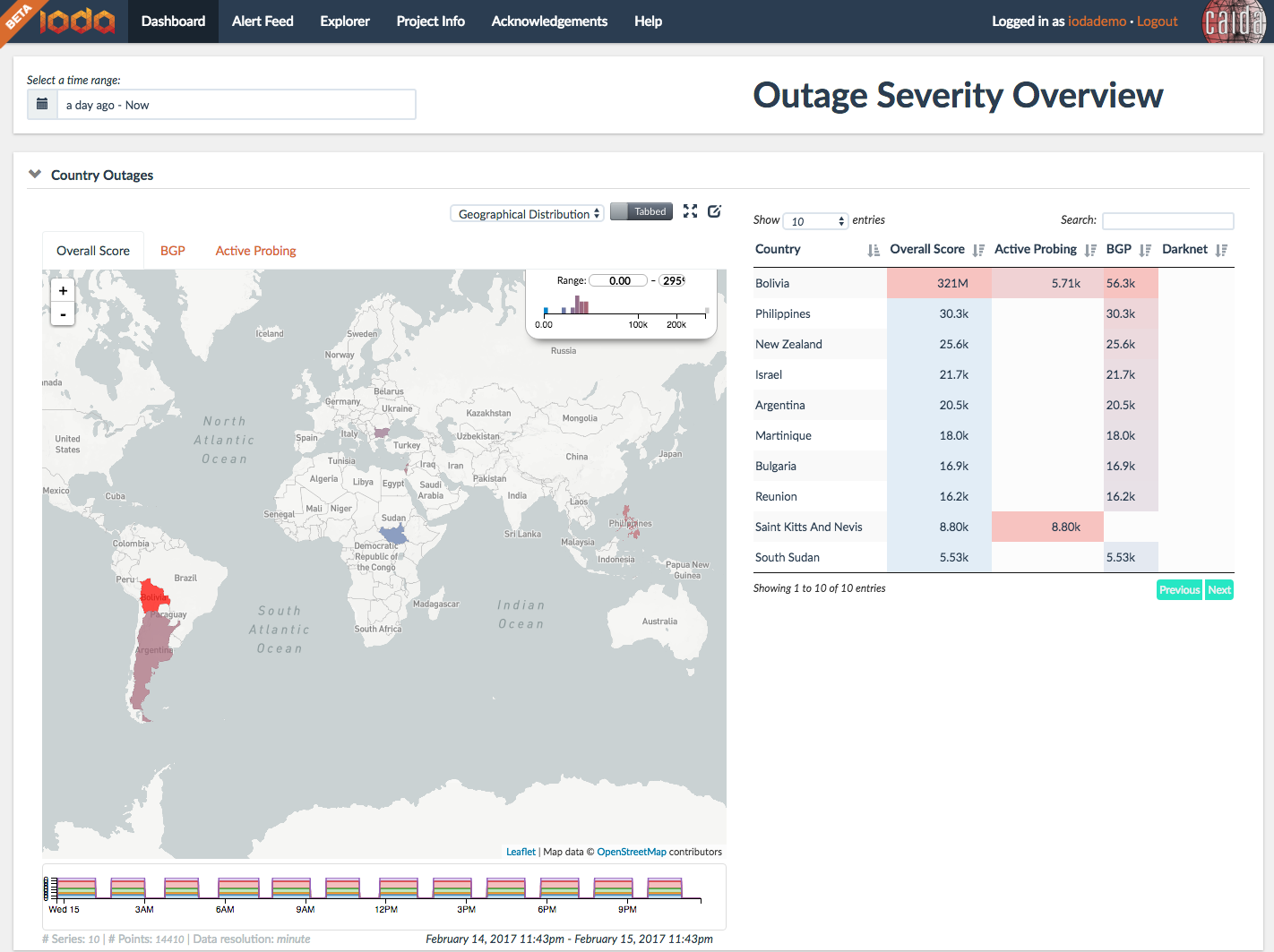Click the 8.80k Active Probing cell

click(1047, 527)
